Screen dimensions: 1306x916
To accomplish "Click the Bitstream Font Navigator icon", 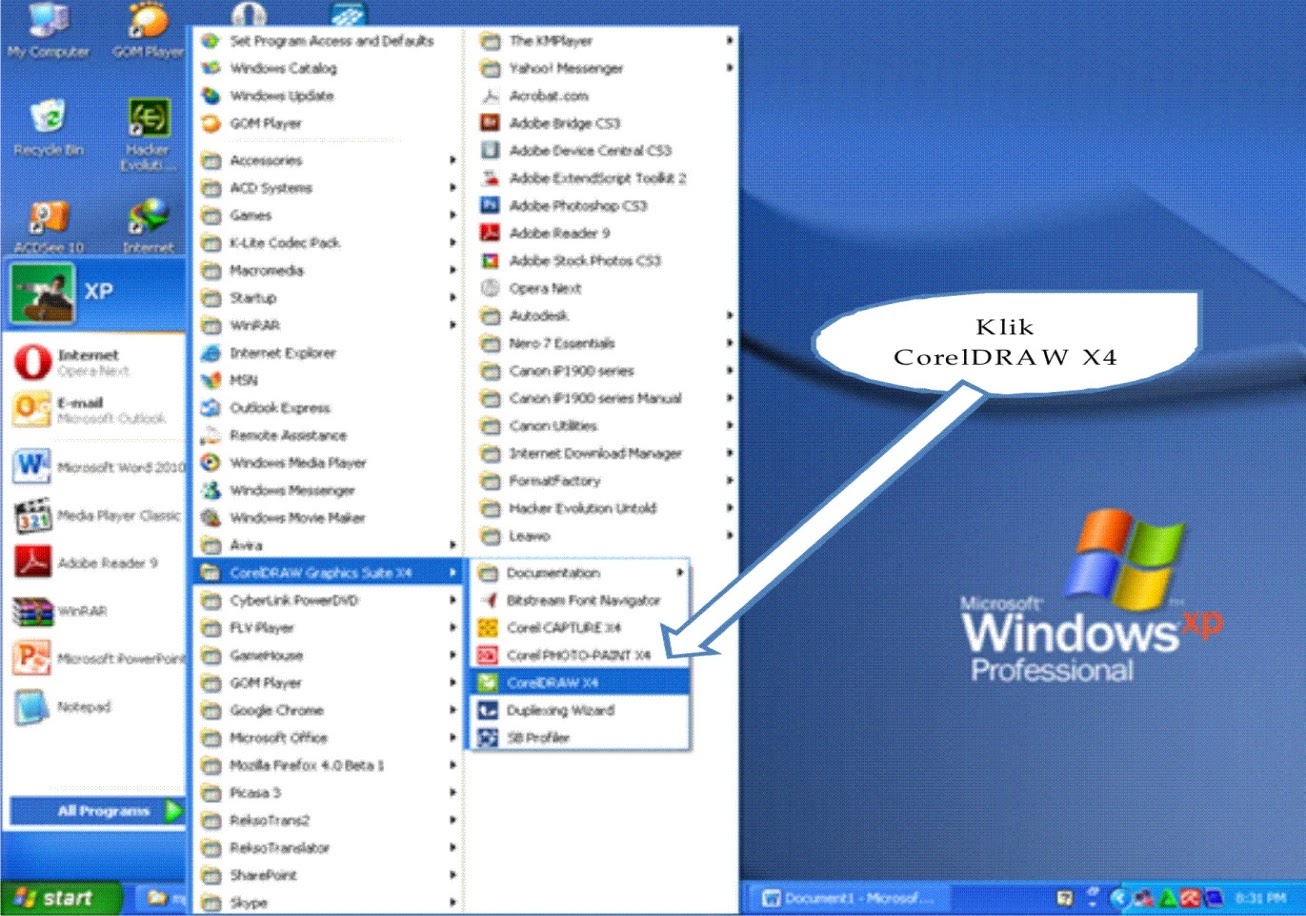I will pos(488,600).
